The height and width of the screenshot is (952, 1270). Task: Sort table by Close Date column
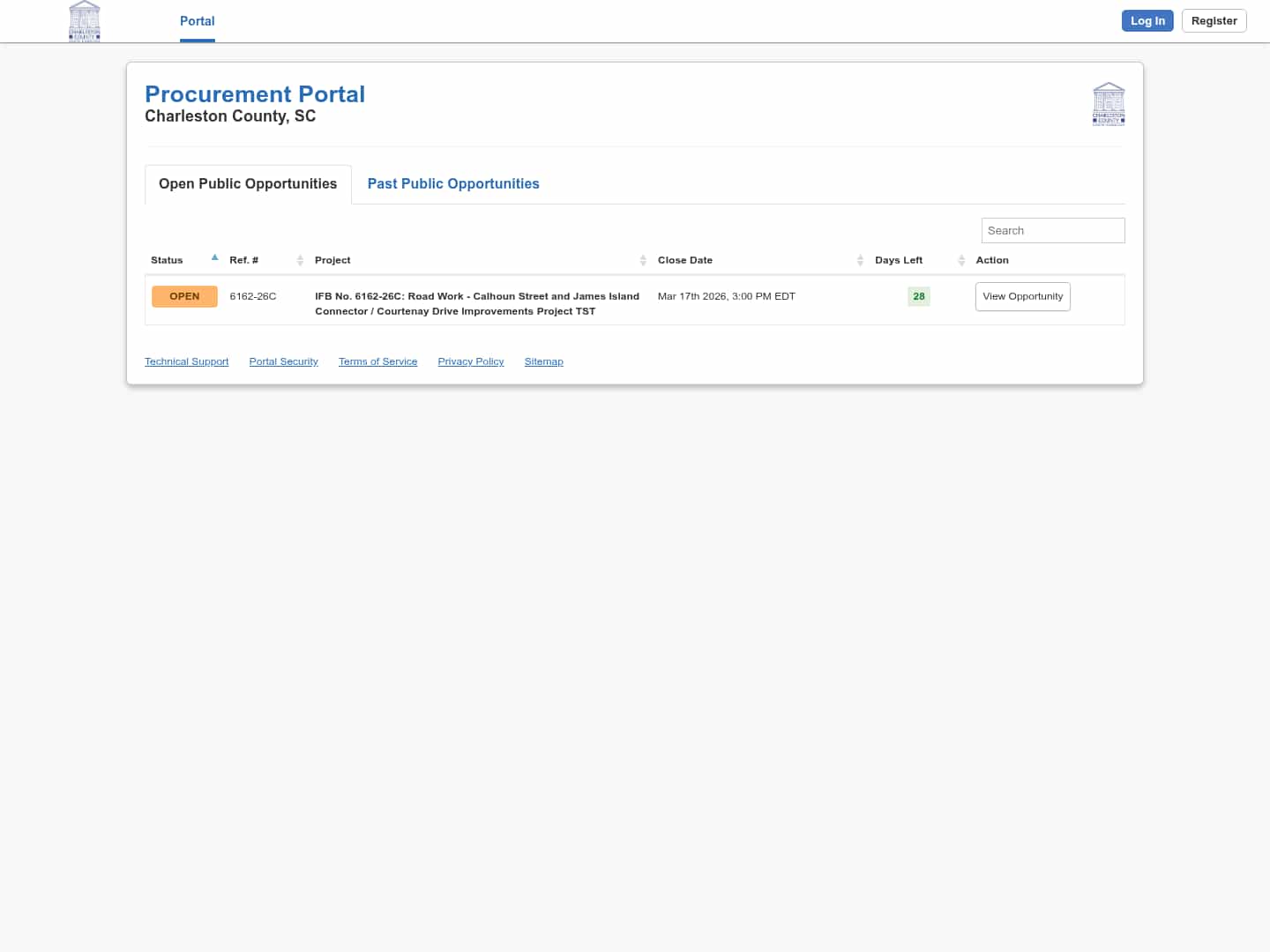click(x=685, y=260)
